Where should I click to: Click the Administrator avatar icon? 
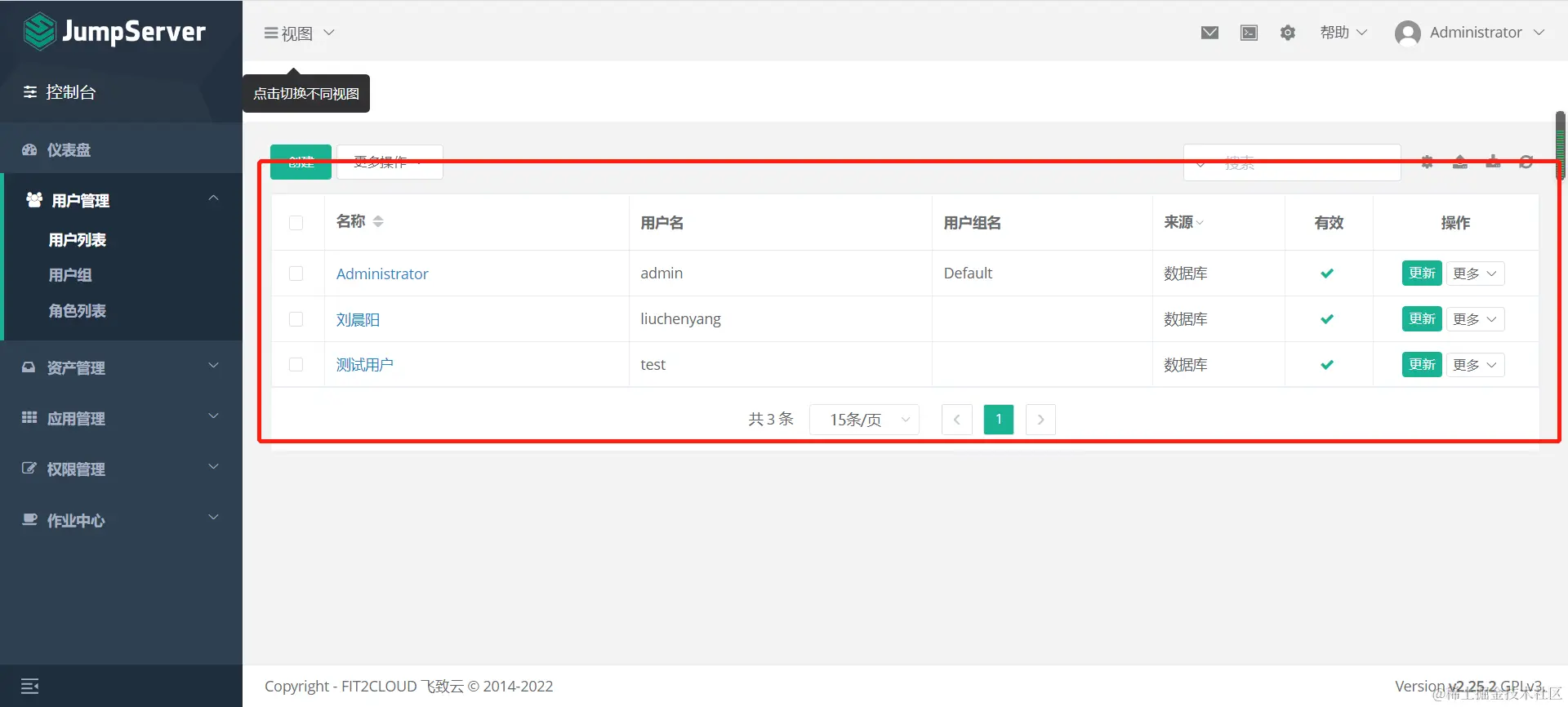pos(1408,33)
